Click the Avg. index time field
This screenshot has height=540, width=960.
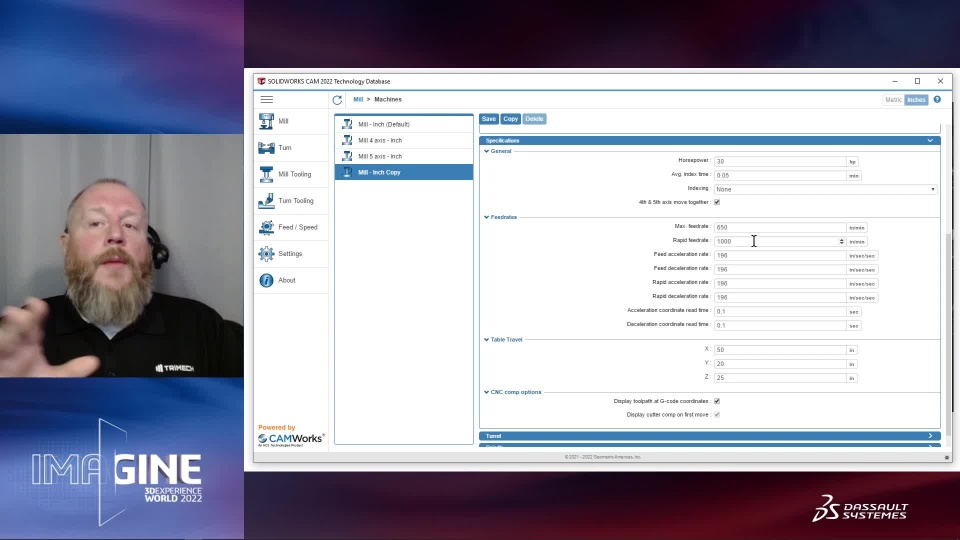click(780, 175)
